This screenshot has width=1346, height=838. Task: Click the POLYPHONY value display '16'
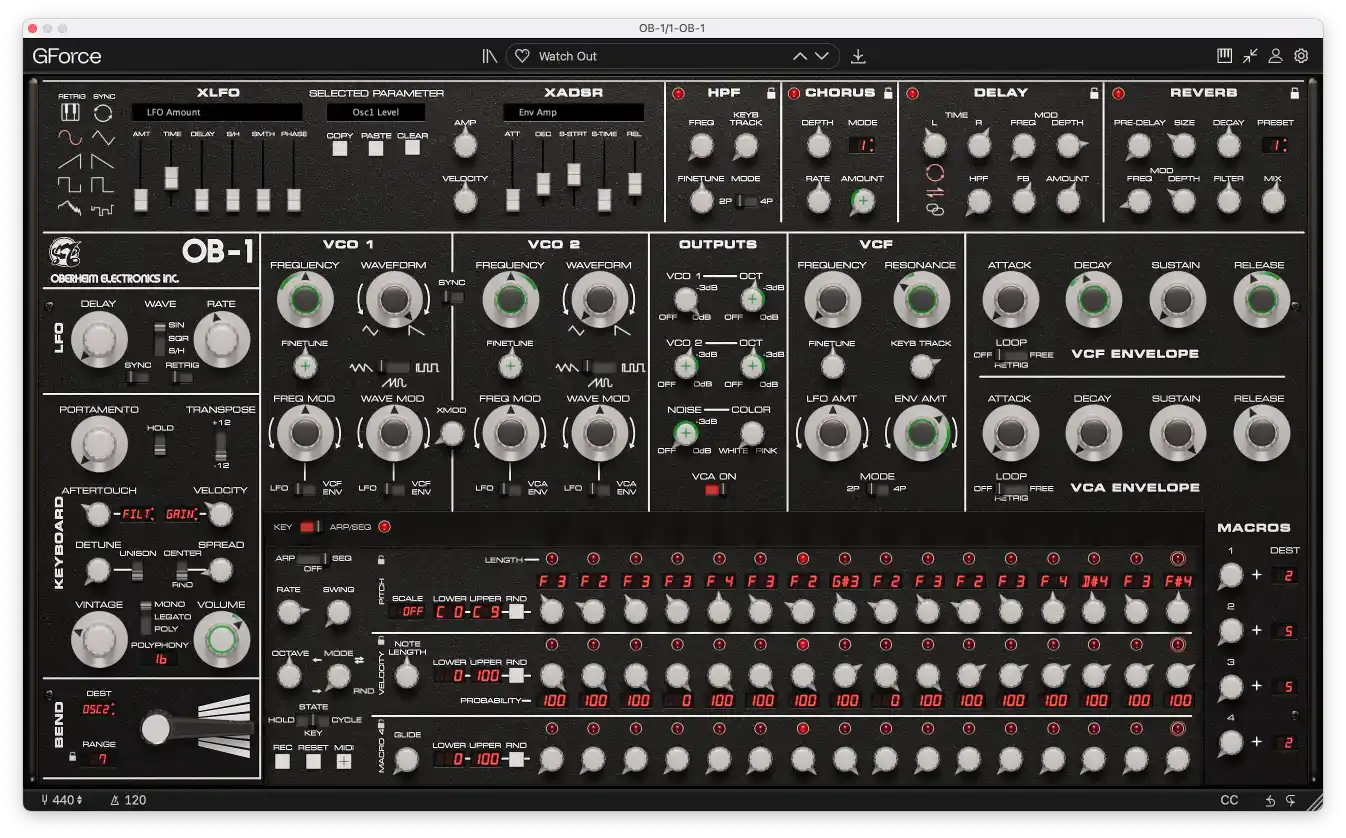[x=160, y=660]
